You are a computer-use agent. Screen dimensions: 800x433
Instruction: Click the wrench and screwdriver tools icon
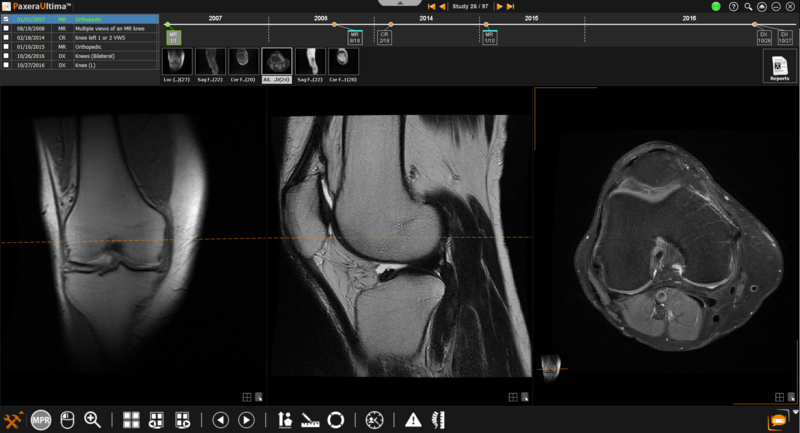click(14, 420)
